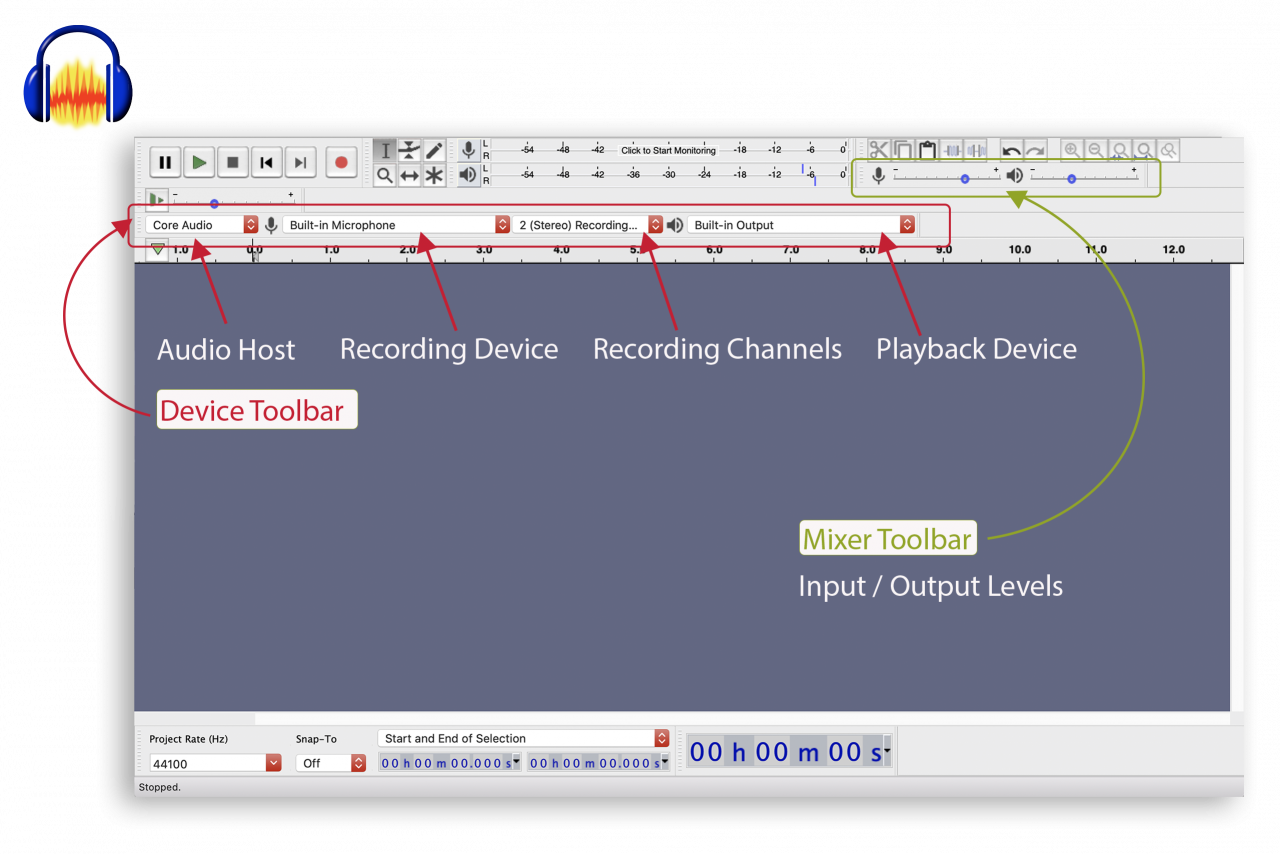This screenshot has width=1280, height=854.
Task: Pick the Draw tool
Action: point(433,149)
